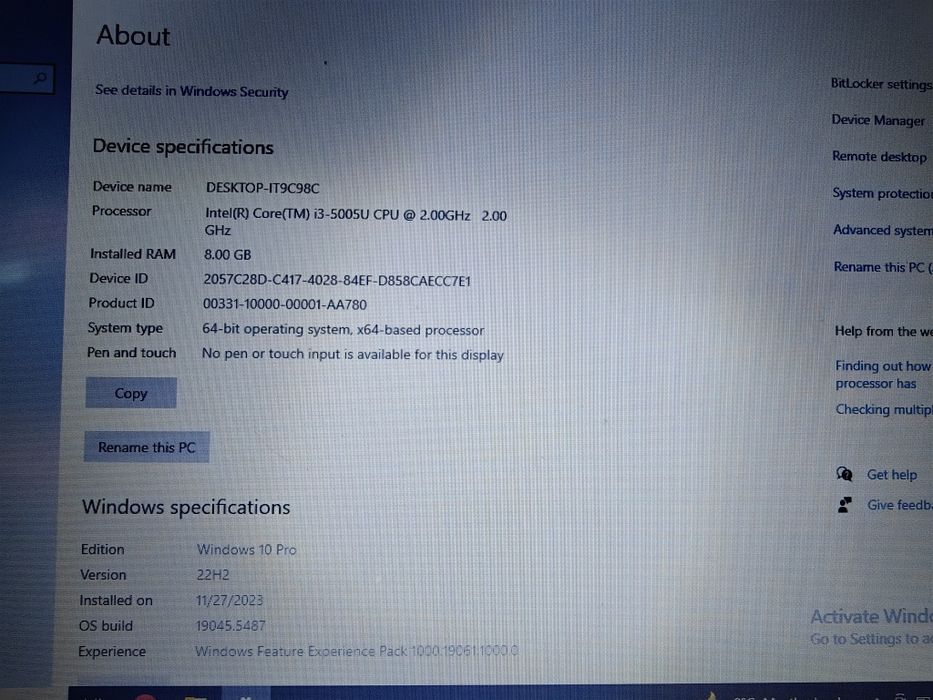The width and height of the screenshot is (933, 700).
Task: Select device name DESKTOP-IT9C98C
Action: [262, 188]
